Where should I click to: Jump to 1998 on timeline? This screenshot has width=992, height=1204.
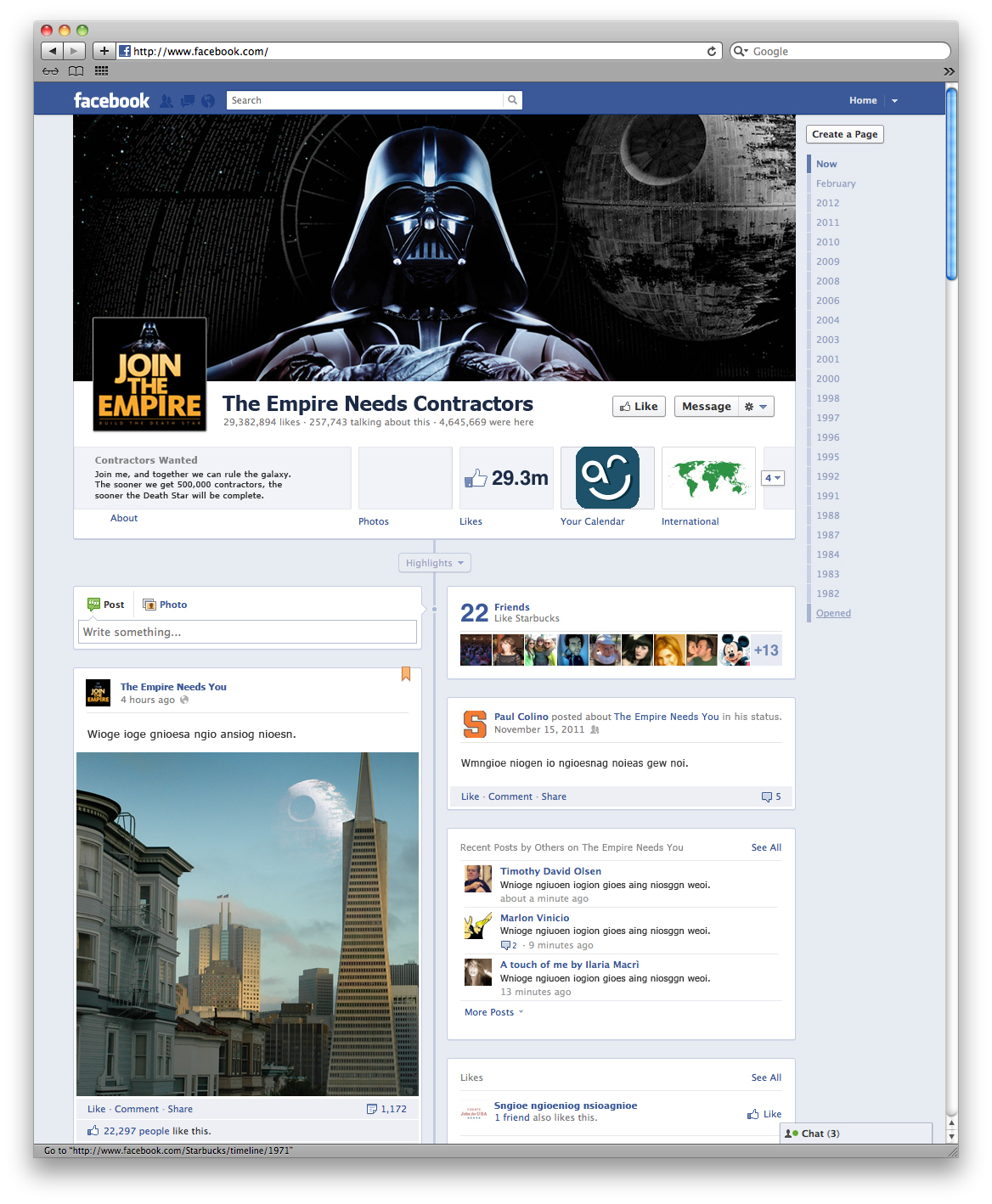[x=828, y=398]
